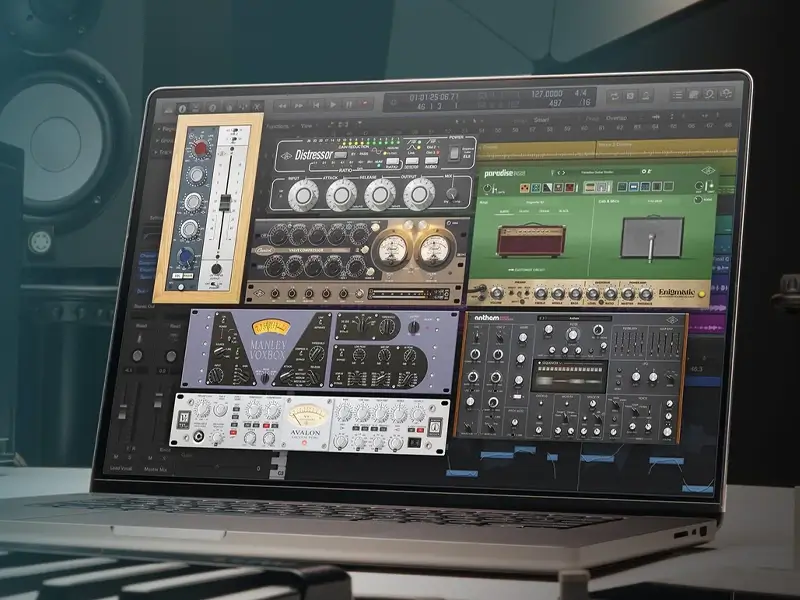Viewport: 800px width, 600px height.
Task: Flip the topmost toggle switch on the channel strip
Action: coord(233,131)
